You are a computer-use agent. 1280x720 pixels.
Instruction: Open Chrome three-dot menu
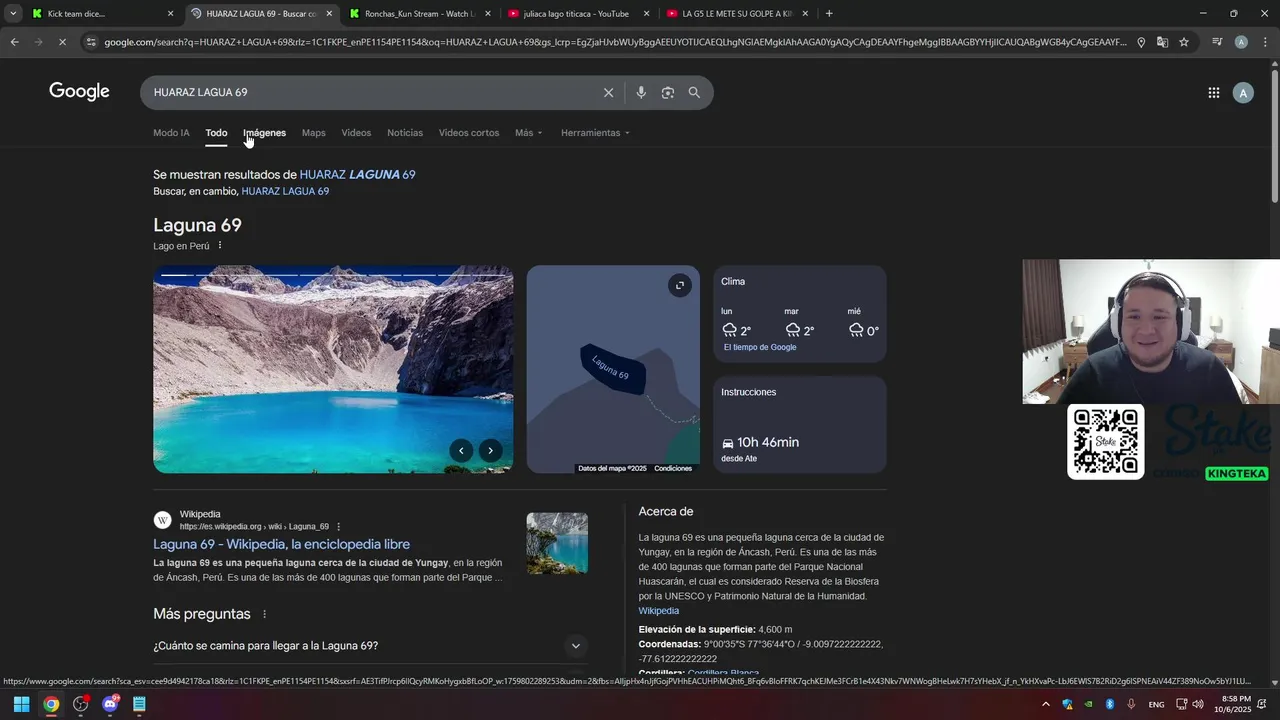(x=1266, y=42)
